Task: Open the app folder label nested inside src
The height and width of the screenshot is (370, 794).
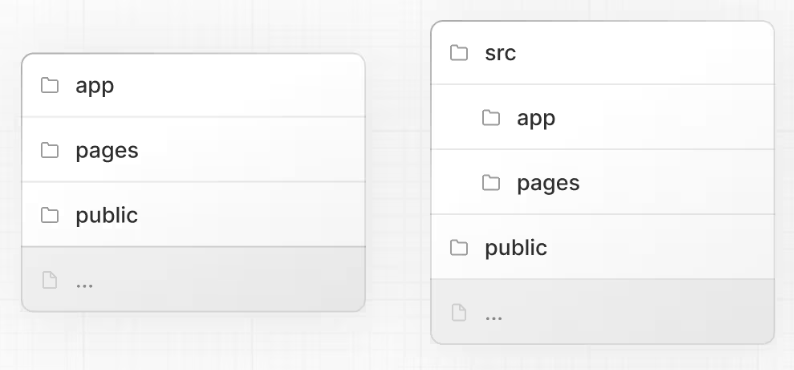Action: [536, 119]
